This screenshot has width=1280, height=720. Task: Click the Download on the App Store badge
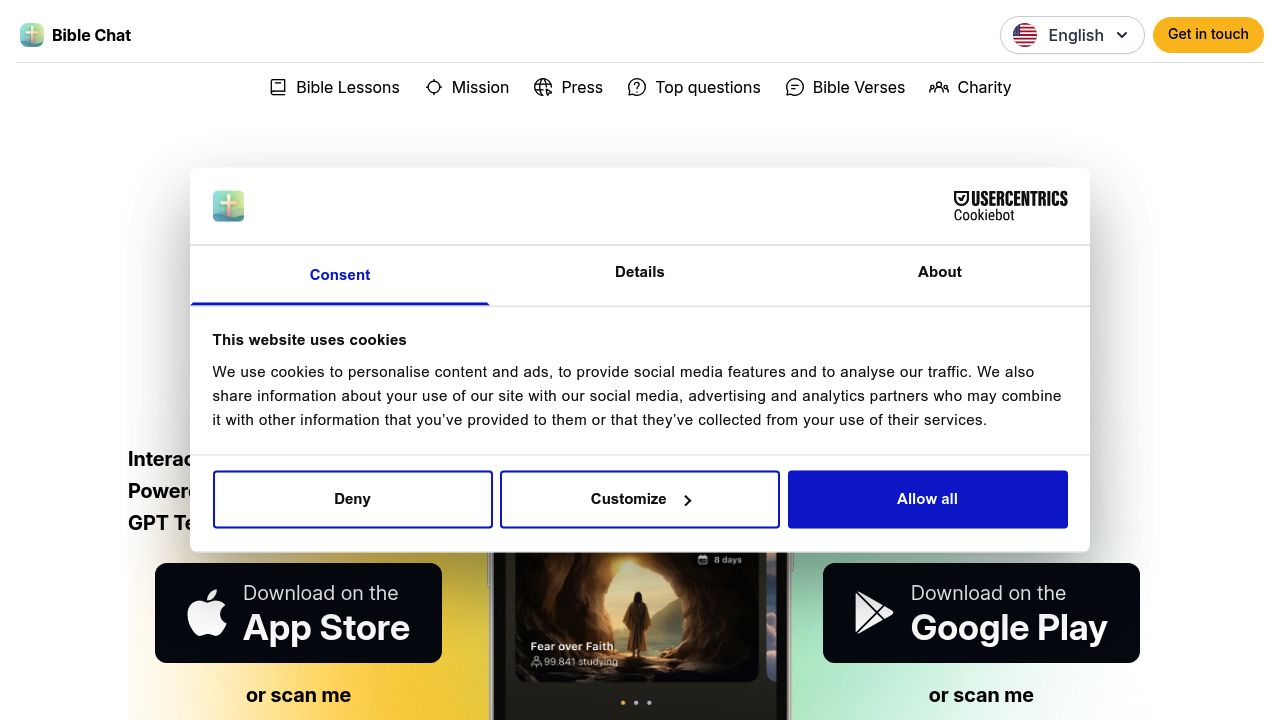coord(298,613)
